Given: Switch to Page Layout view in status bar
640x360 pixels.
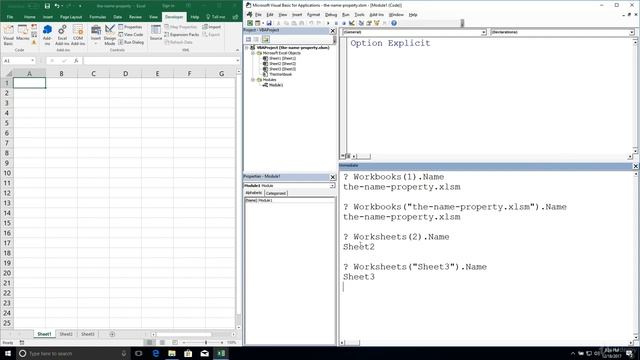Looking at the screenshot, I should (x=162, y=342).
